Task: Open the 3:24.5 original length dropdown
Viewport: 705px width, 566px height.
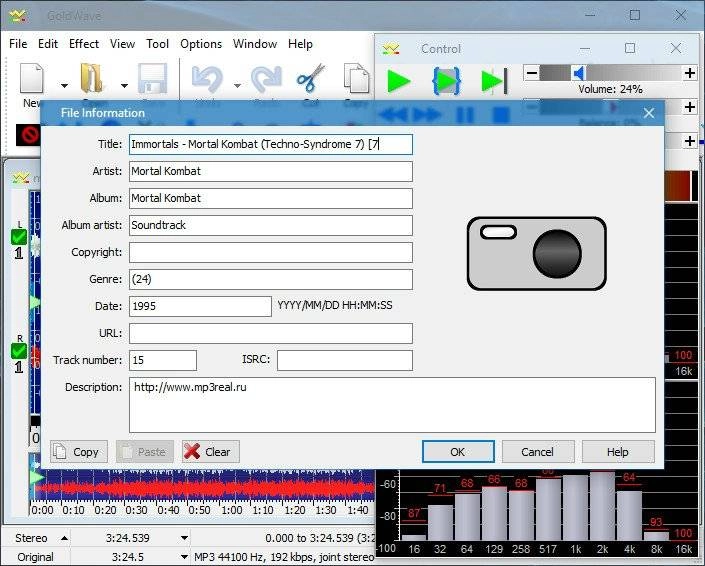Action: click(184, 557)
